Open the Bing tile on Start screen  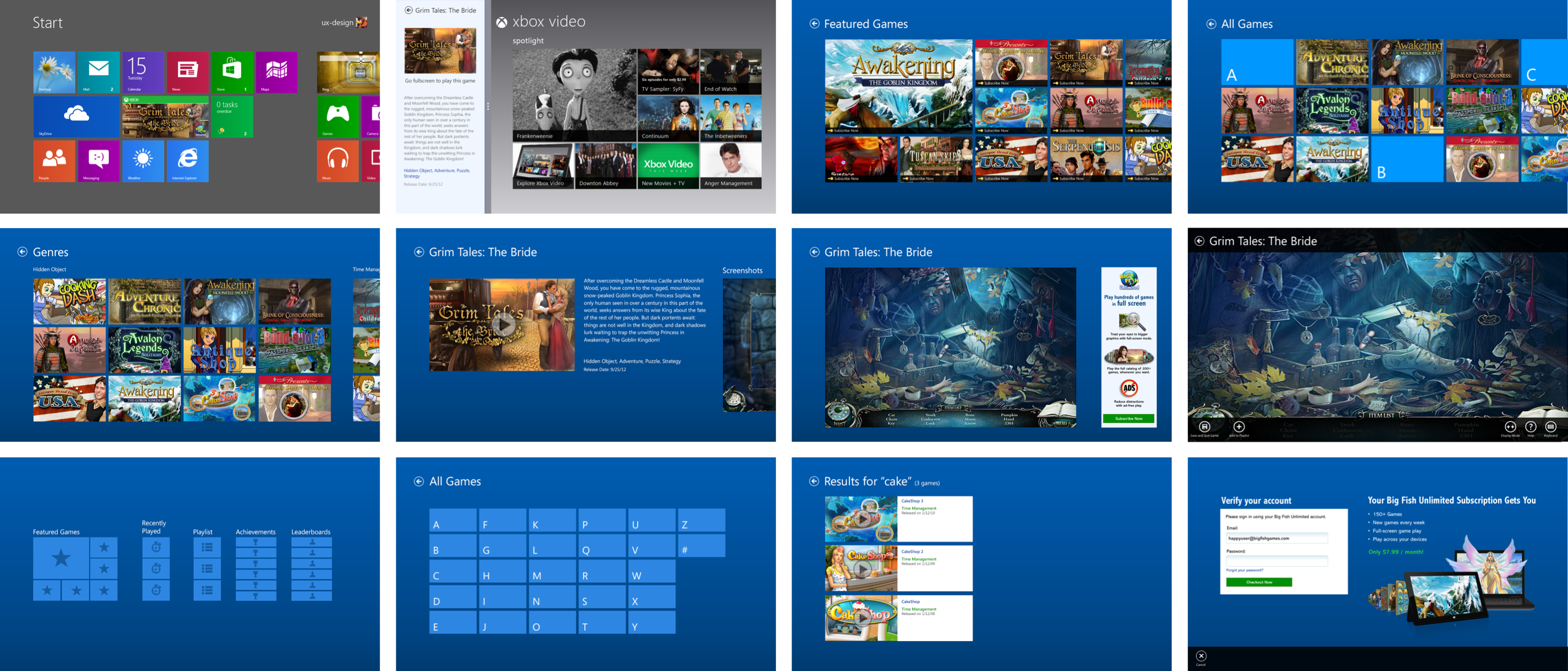(x=348, y=72)
